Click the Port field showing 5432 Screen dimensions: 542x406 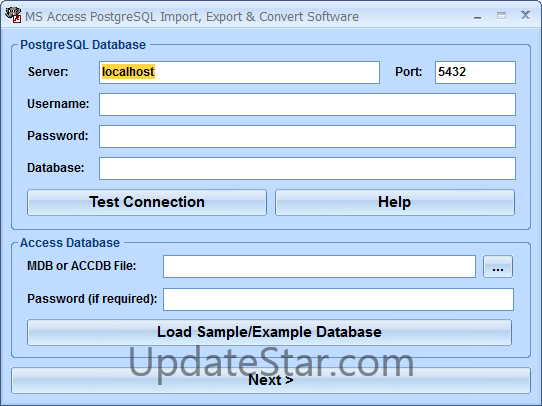[475, 72]
